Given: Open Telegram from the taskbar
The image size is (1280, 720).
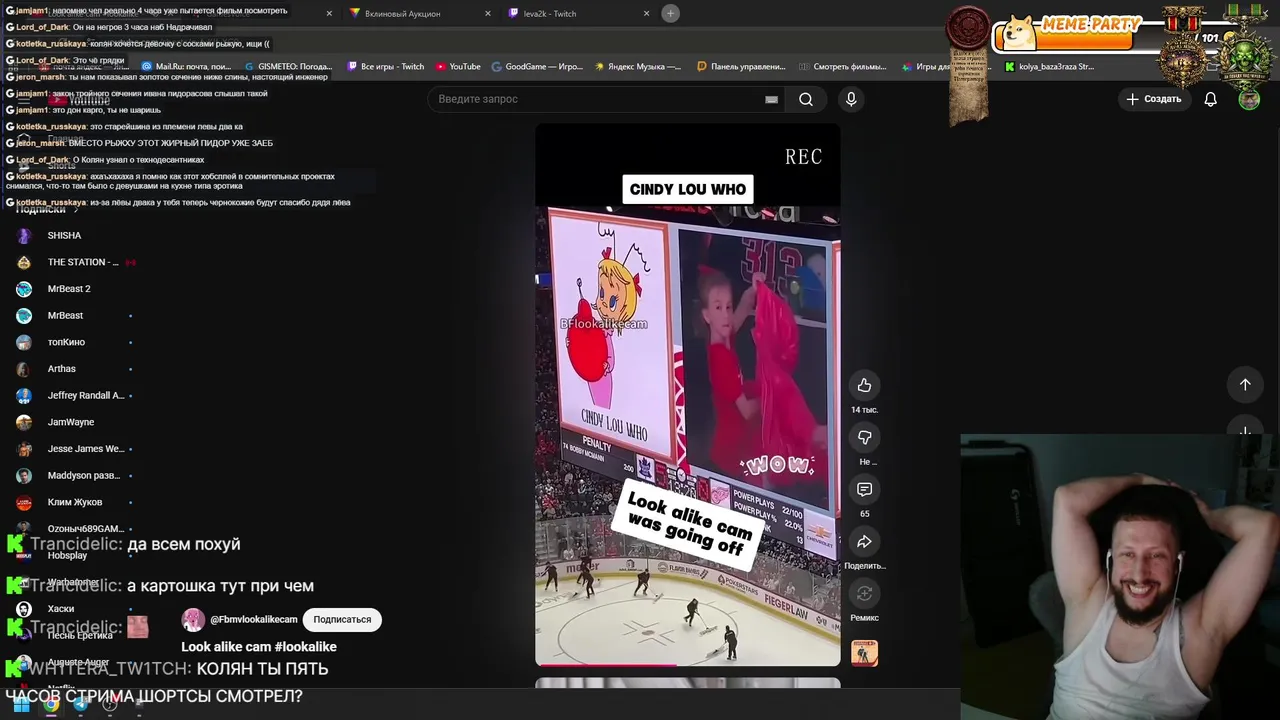Looking at the screenshot, I should click(x=81, y=705).
